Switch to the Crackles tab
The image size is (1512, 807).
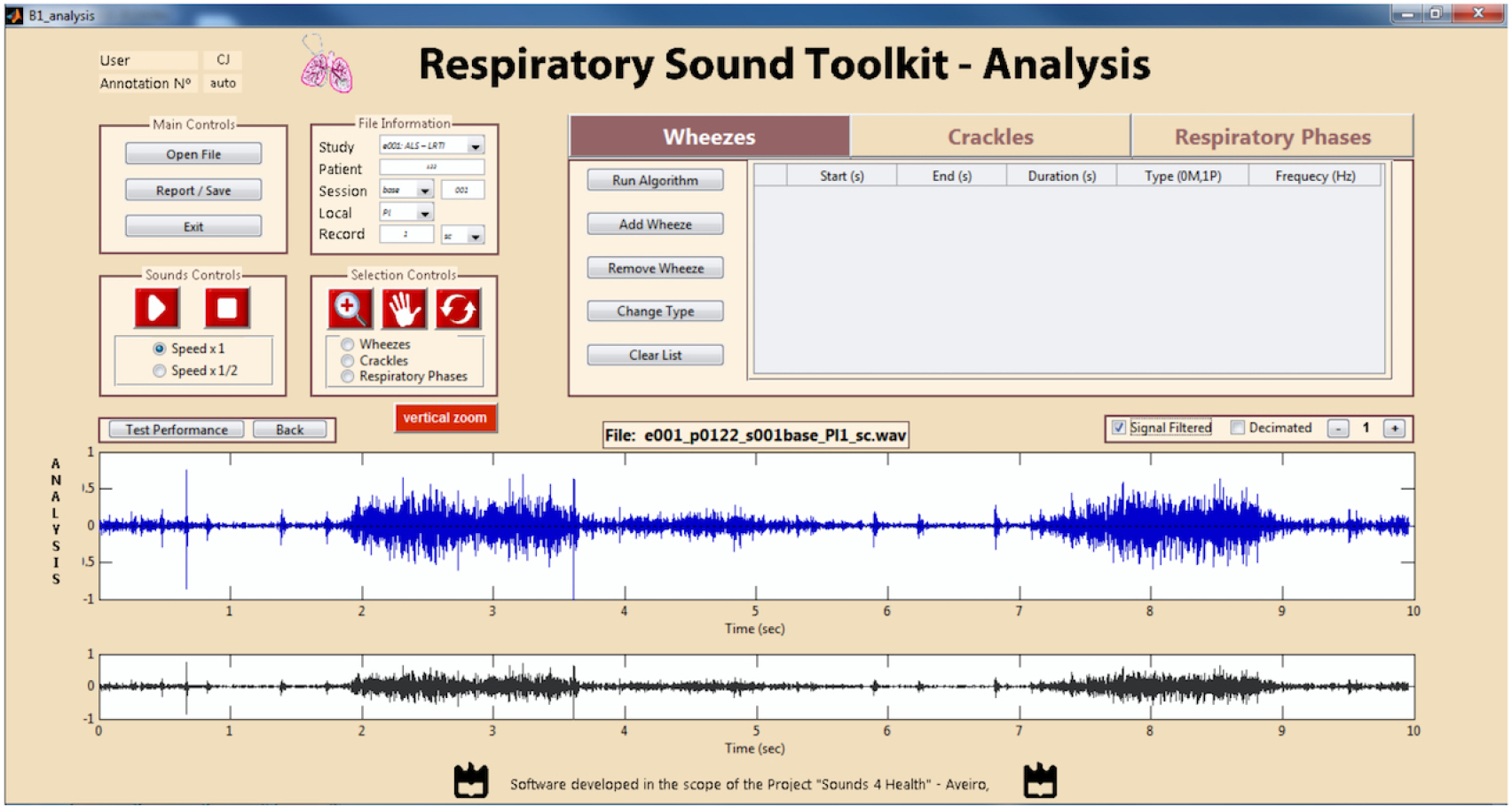pyautogui.click(x=989, y=136)
